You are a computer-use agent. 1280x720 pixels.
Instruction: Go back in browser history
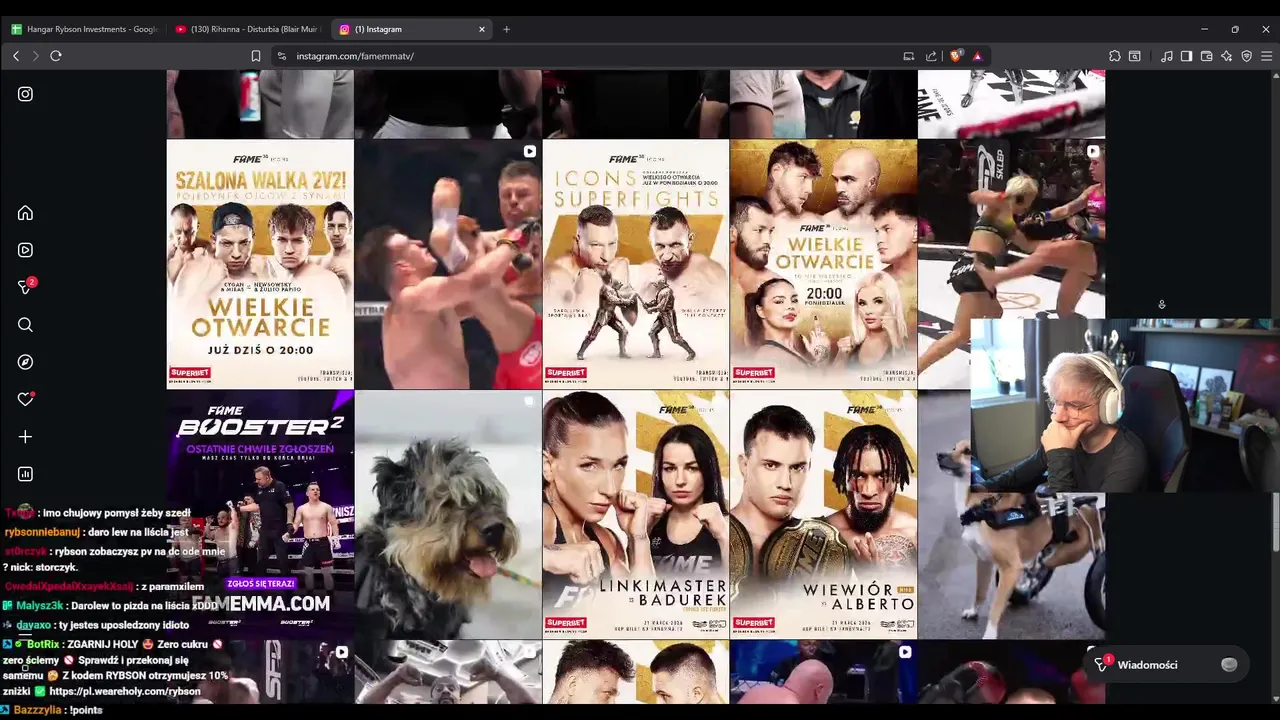(16, 56)
